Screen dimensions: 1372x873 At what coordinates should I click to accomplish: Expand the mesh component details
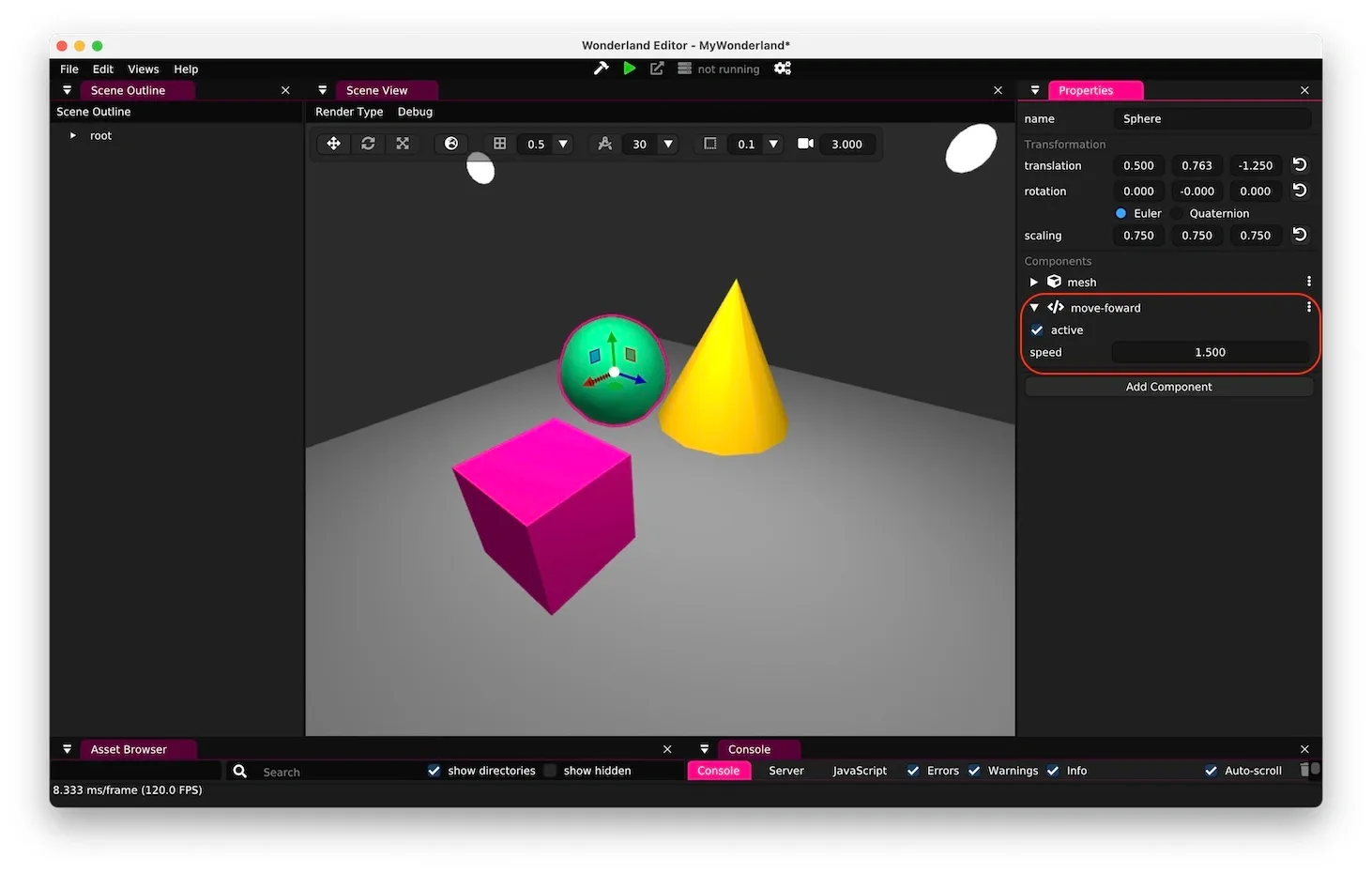pos(1033,282)
